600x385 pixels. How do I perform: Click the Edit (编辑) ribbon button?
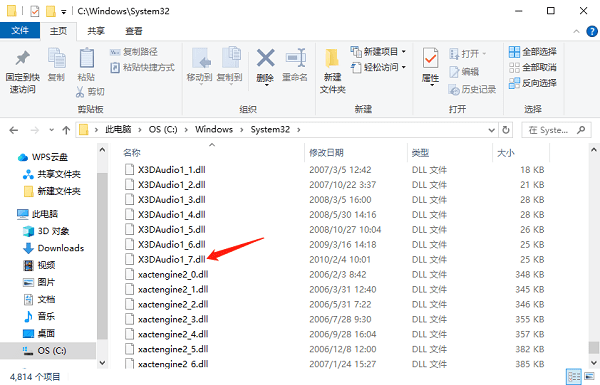click(464, 72)
